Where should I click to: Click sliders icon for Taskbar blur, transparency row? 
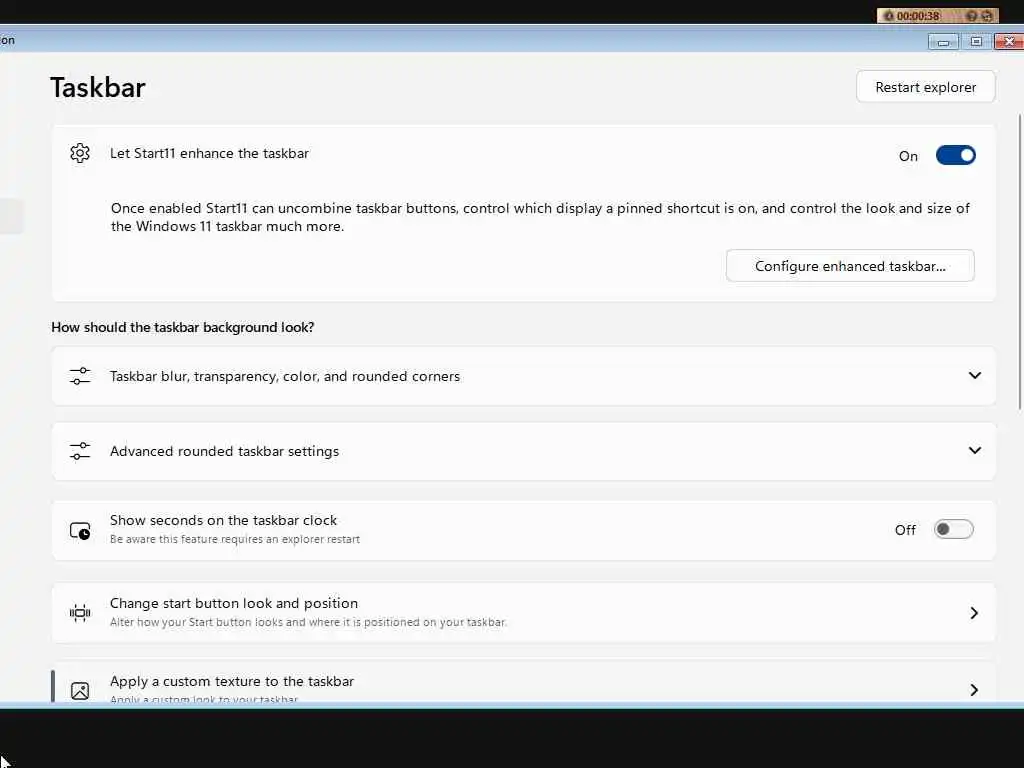point(80,376)
